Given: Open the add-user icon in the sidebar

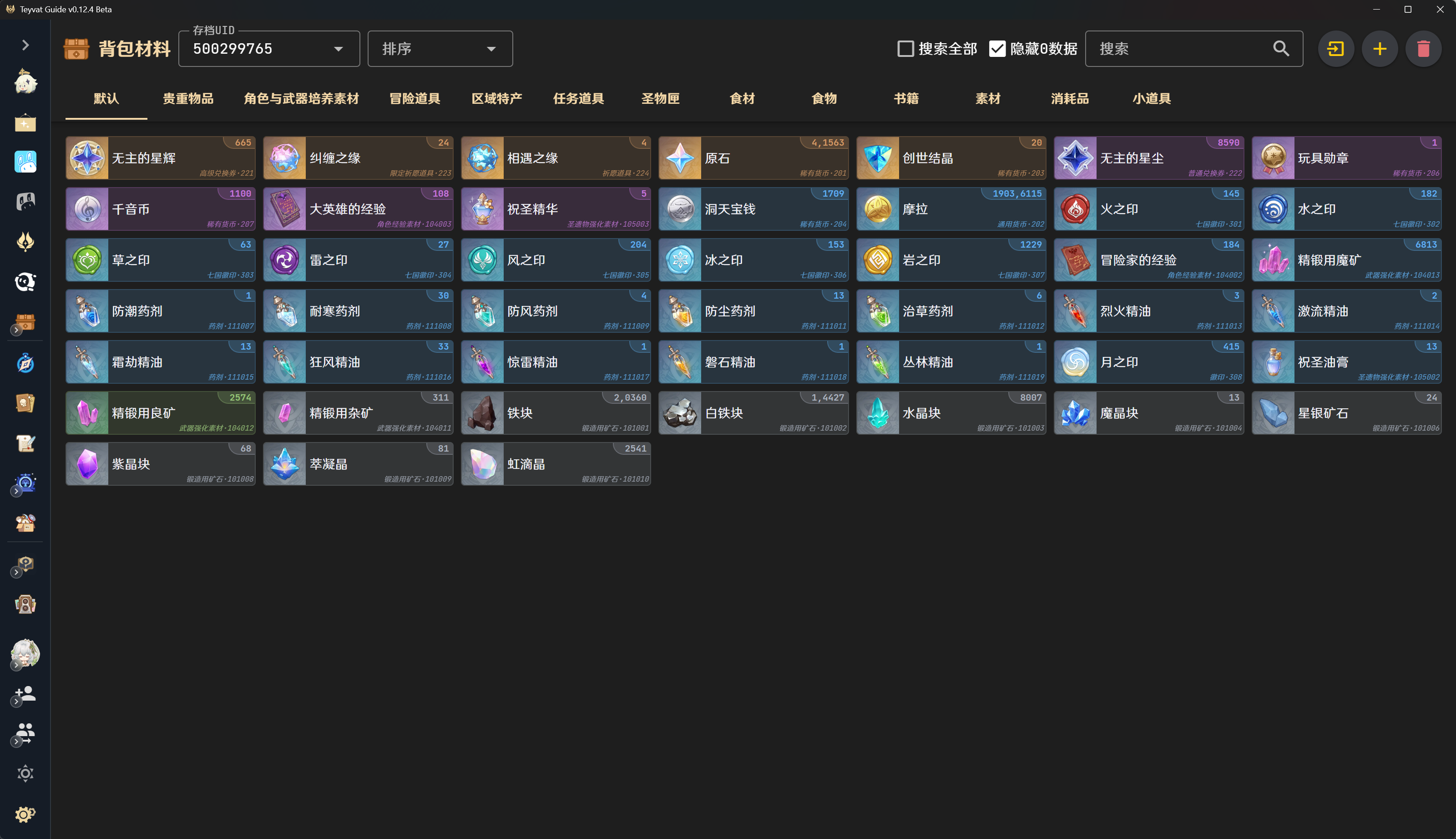Looking at the screenshot, I should 25,694.
